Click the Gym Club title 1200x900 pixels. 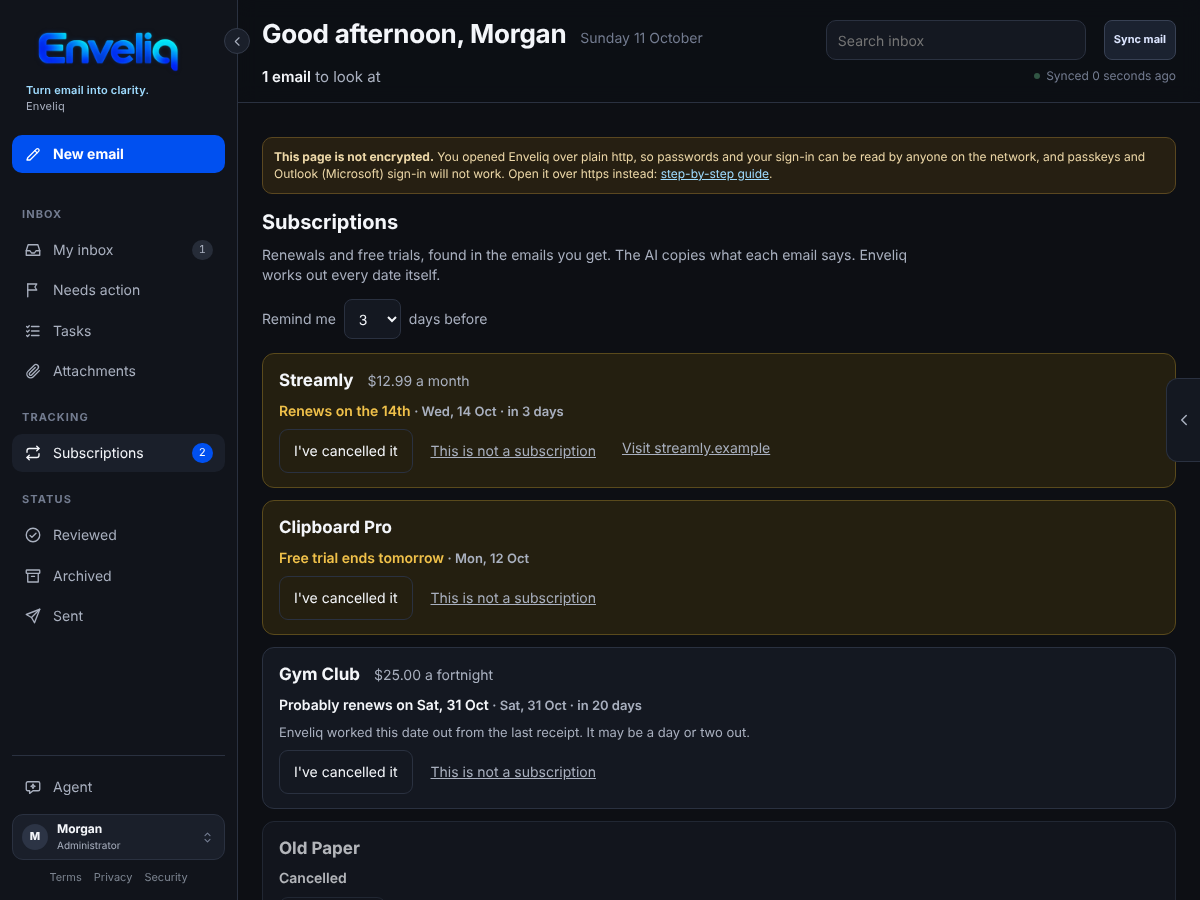click(x=319, y=674)
